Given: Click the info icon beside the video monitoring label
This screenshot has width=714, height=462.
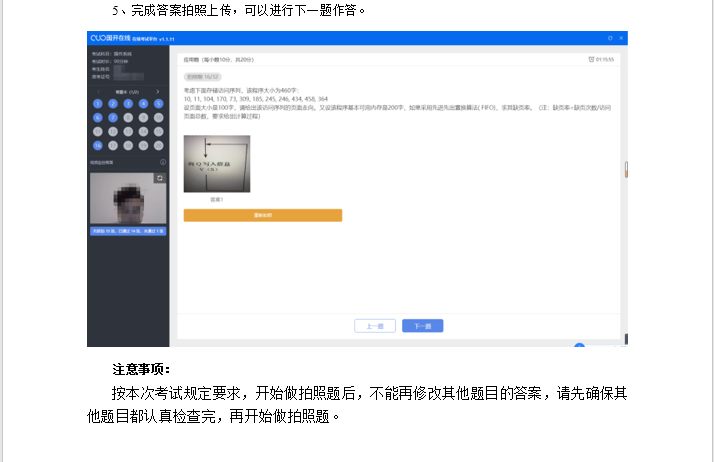Looking at the screenshot, I should pos(163,162).
